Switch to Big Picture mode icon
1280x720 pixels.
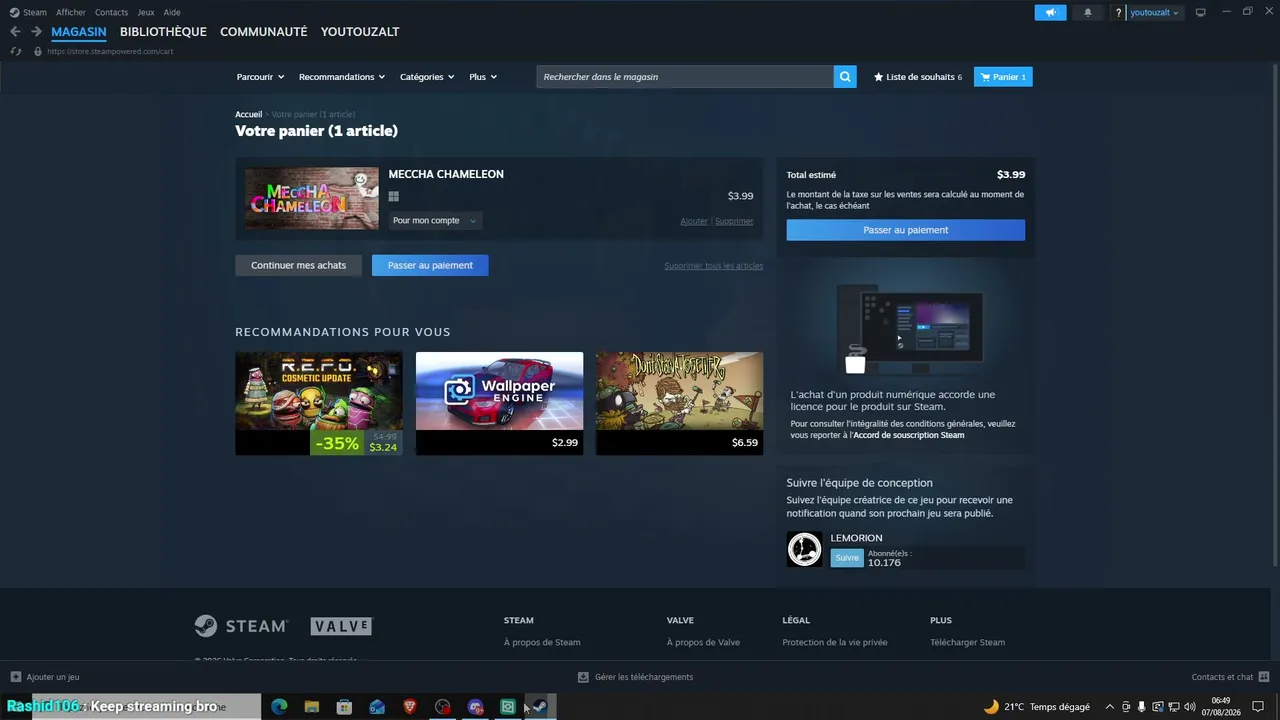[1201, 13]
